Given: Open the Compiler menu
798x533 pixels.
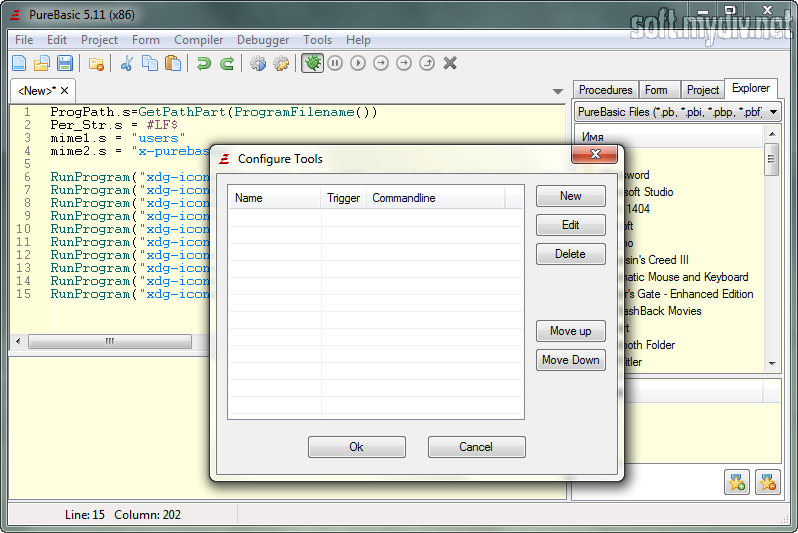Looking at the screenshot, I should [198, 40].
